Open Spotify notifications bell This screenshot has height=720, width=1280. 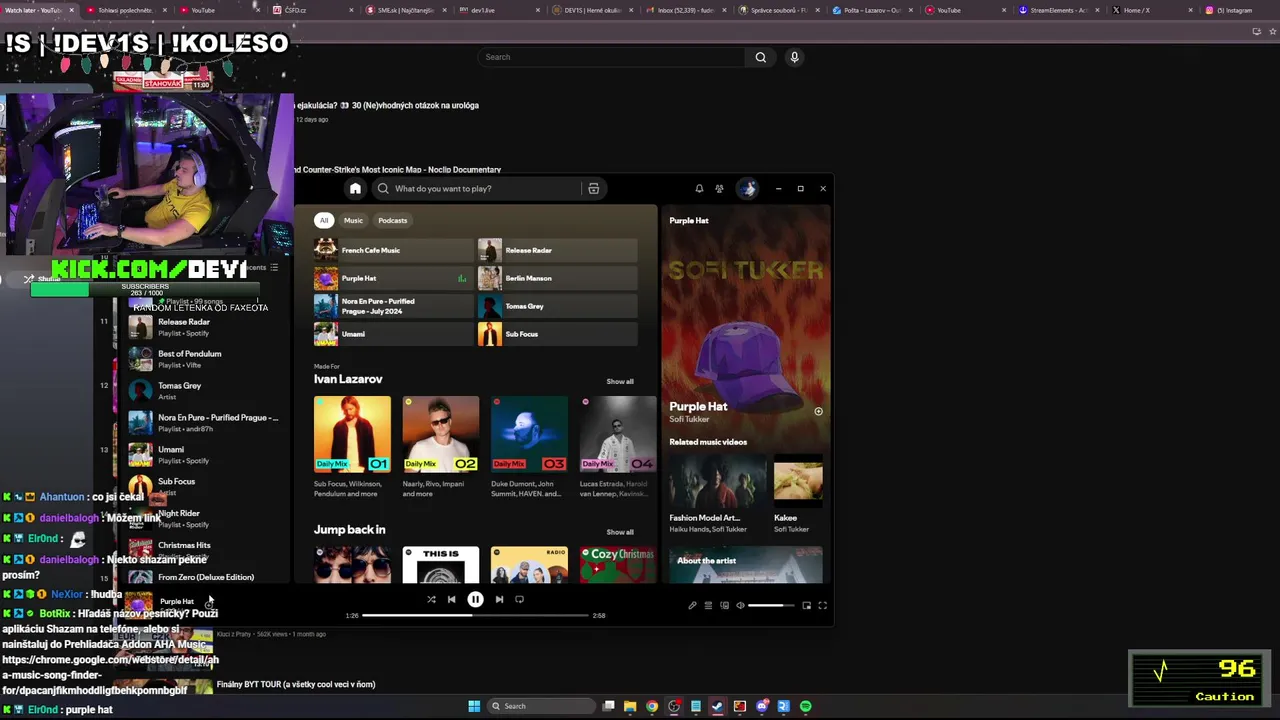click(x=699, y=188)
